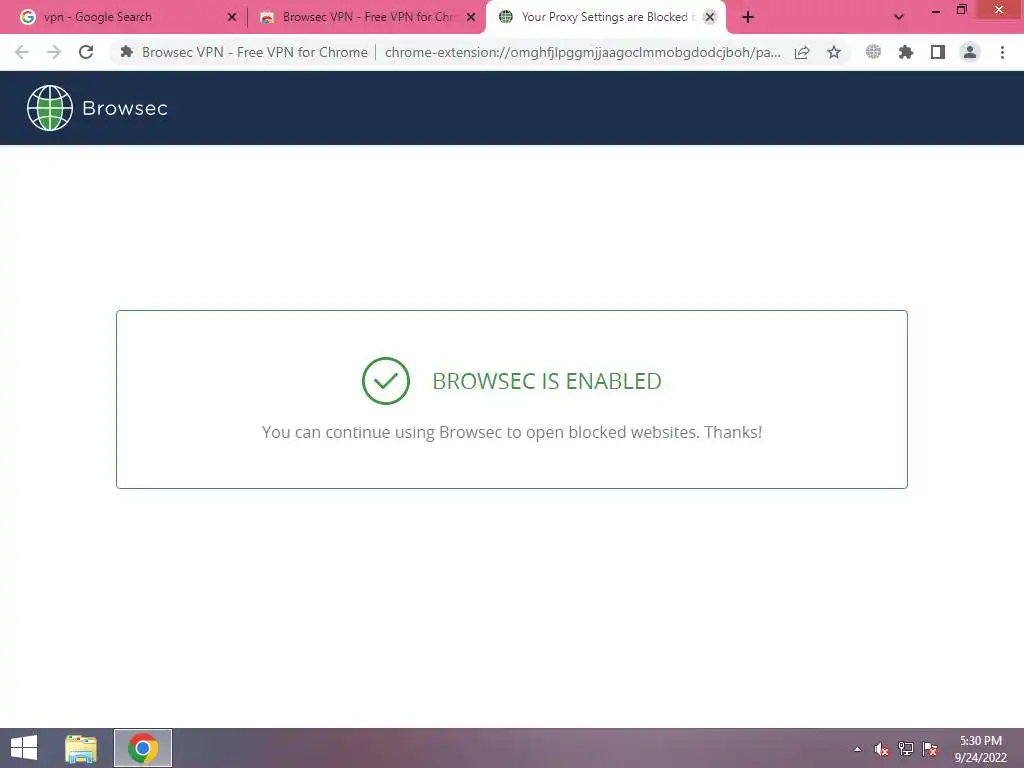Restore down the Chrome window

tap(961, 10)
